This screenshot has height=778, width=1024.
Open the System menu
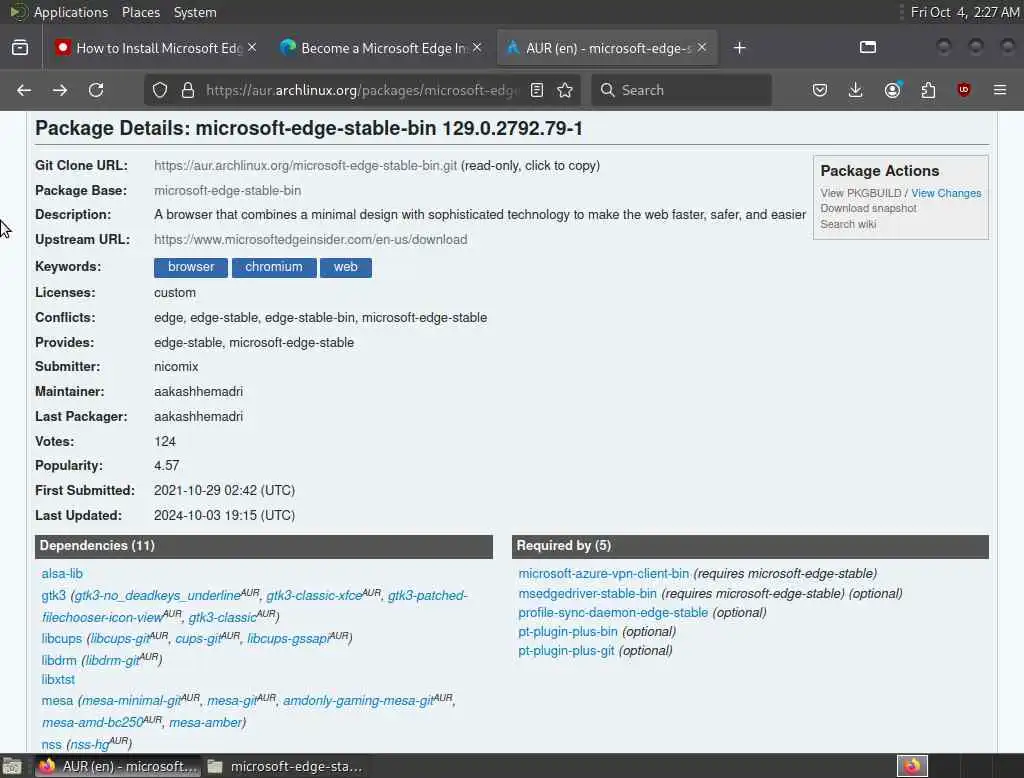(195, 12)
